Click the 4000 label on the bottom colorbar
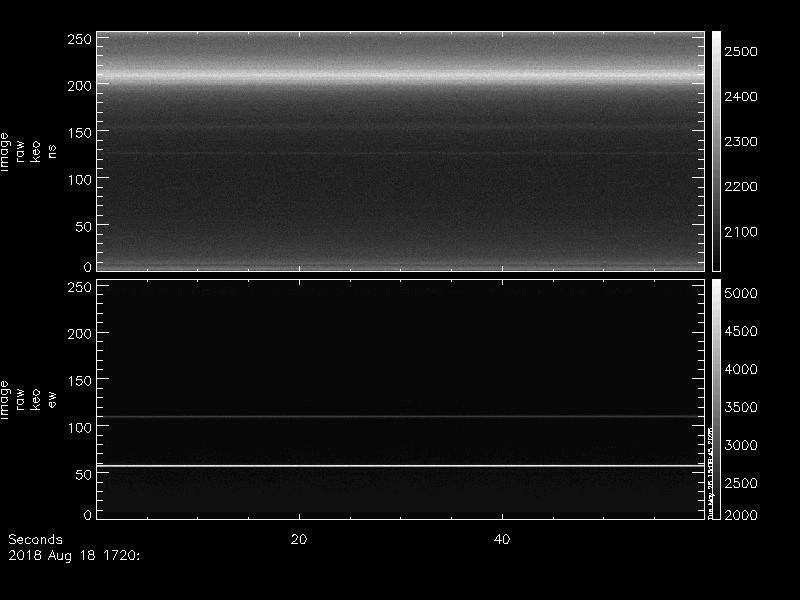The image size is (800, 600). tap(741, 369)
